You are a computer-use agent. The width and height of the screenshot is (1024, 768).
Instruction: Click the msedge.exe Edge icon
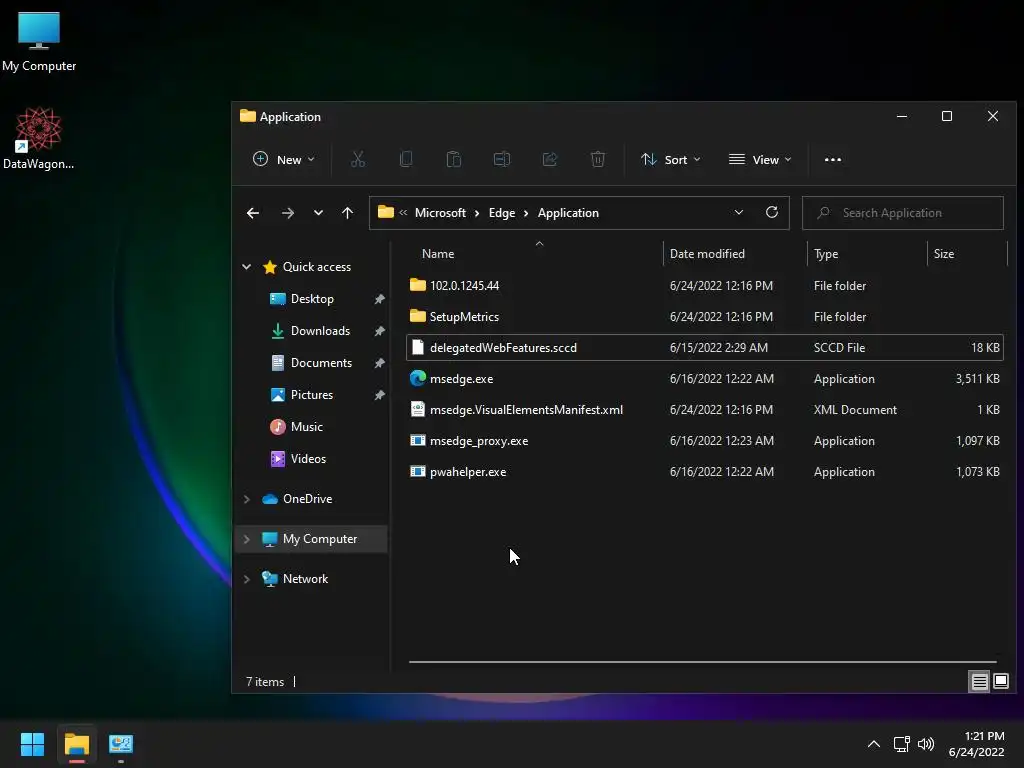(x=417, y=378)
